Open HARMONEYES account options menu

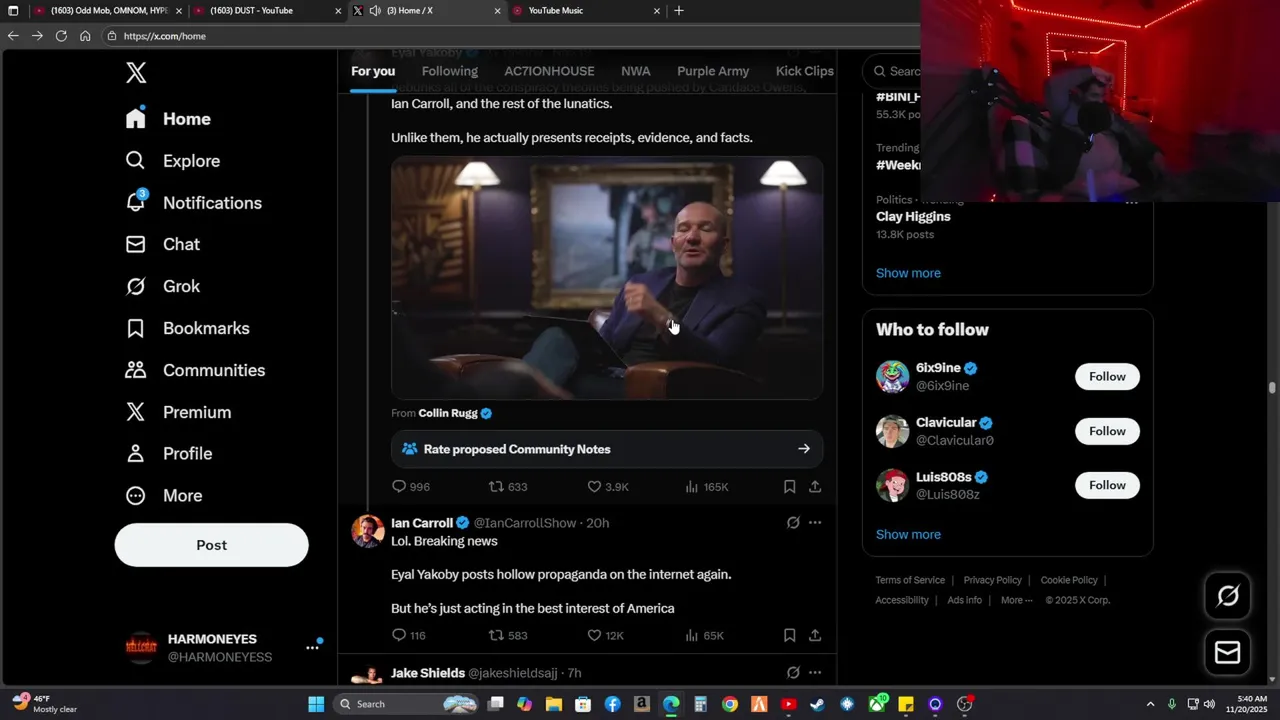point(313,647)
